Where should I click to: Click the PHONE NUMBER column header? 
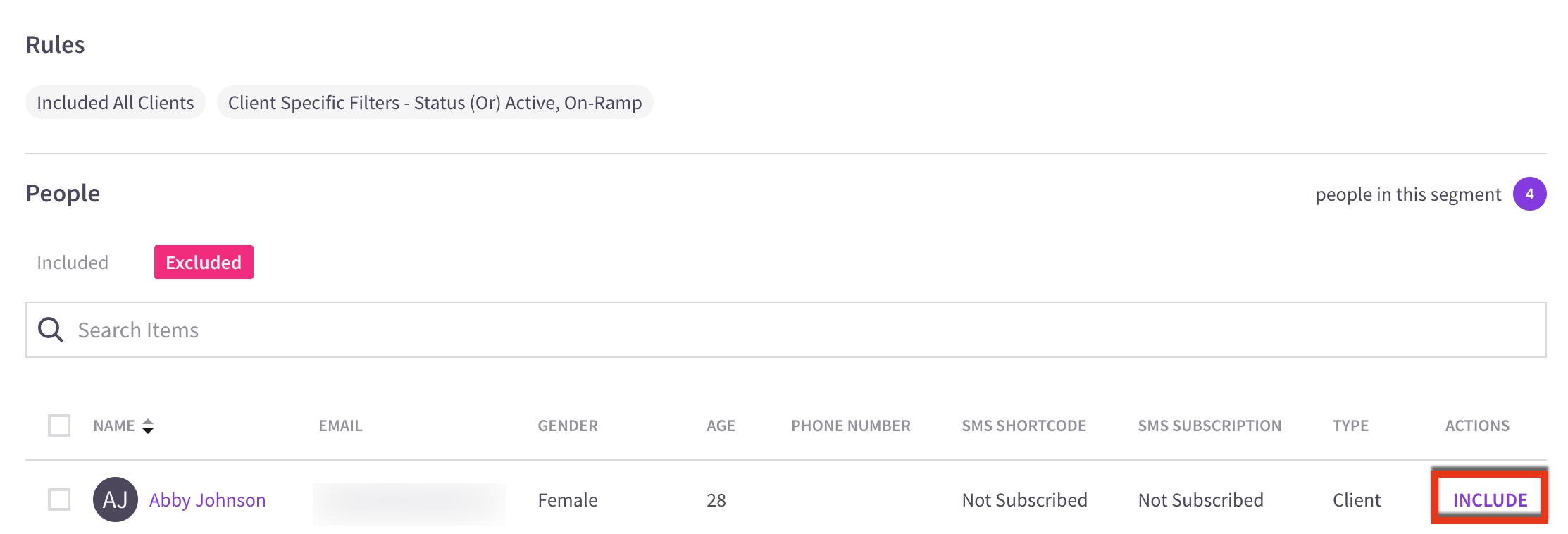pos(851,426)
